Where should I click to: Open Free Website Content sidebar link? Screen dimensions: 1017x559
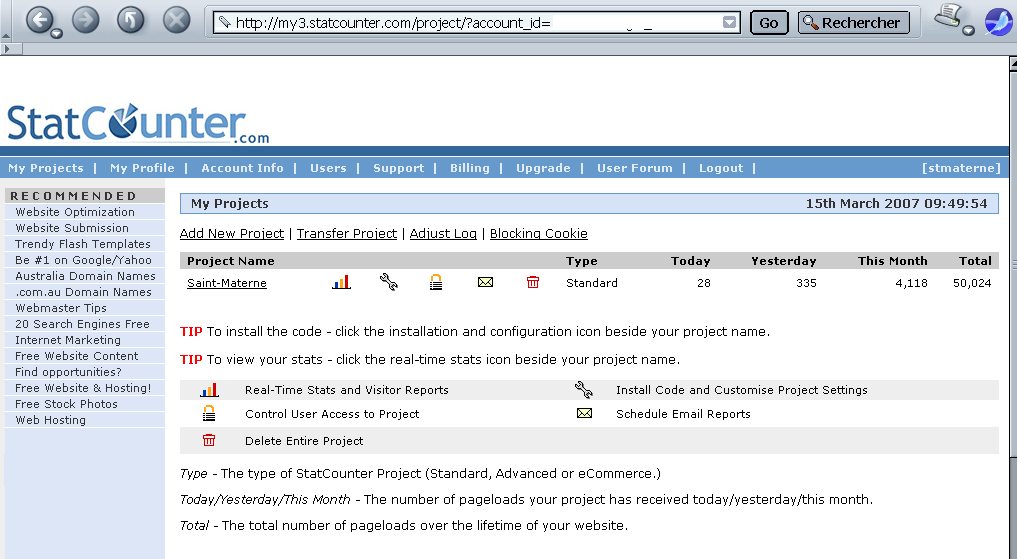pyautogui.click(x=77, y=356)
